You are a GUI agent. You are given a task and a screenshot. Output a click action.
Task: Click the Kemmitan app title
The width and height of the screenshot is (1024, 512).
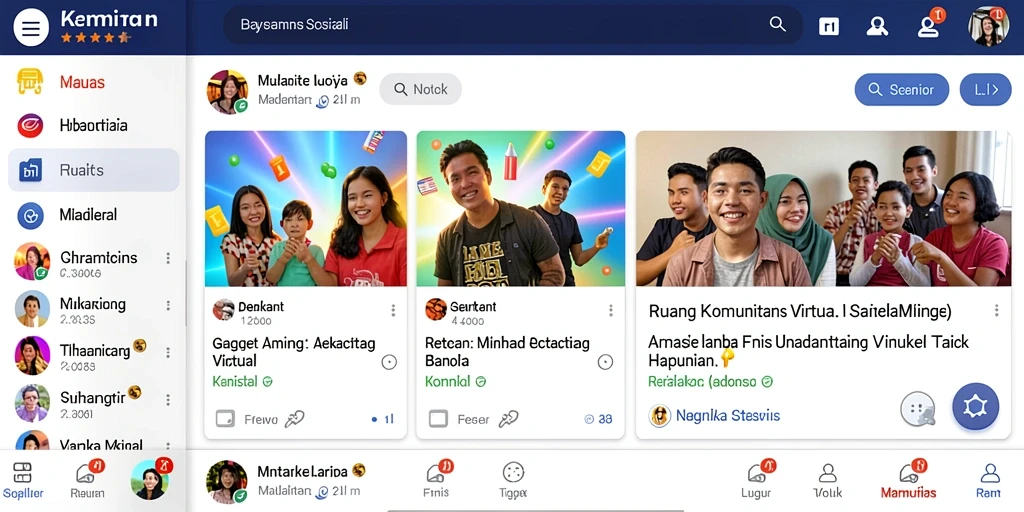pyautogui.click(x=109, y=19)
